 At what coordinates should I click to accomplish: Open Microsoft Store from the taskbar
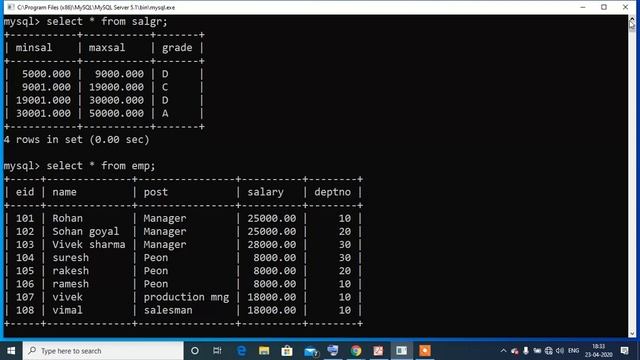coord(287,351)
